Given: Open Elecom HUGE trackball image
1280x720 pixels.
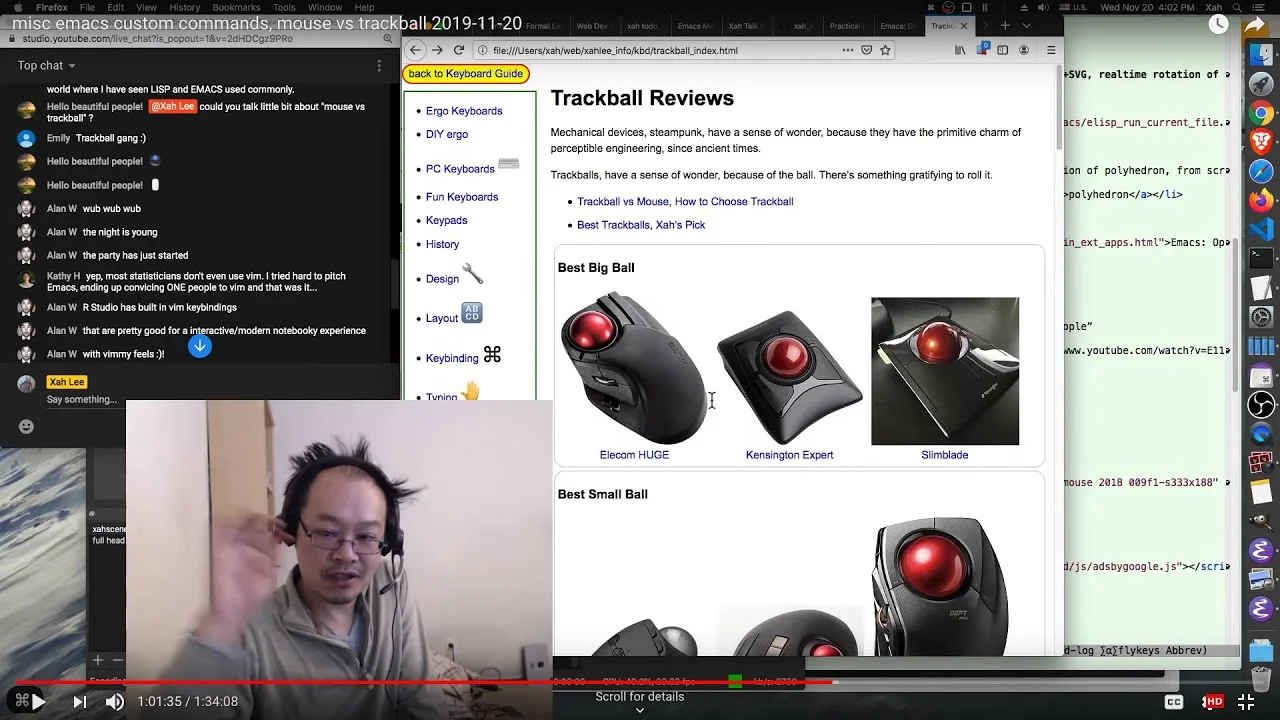Looking at the screenshot, I should [634, 369].
